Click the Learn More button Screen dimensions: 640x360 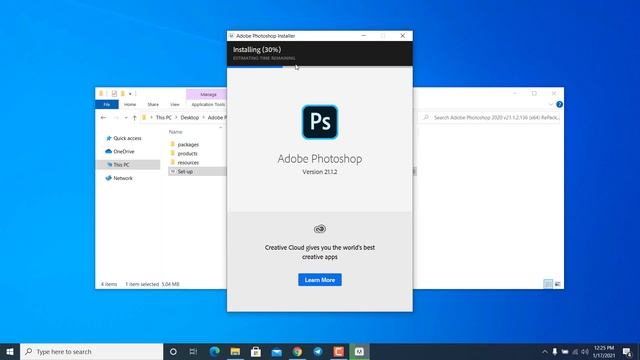pos(320,280)
